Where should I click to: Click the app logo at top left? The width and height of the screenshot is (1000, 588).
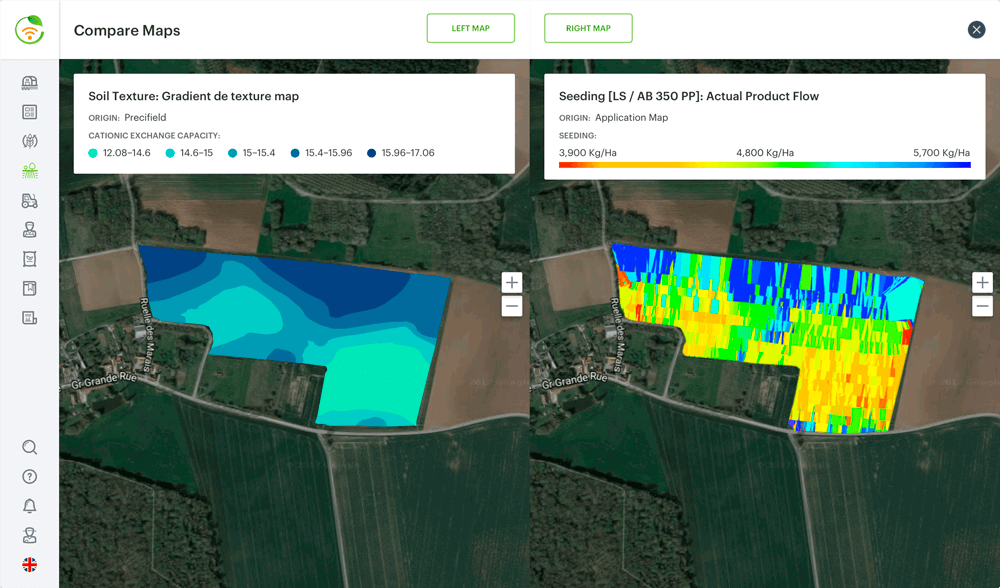(x=29, y=30)
